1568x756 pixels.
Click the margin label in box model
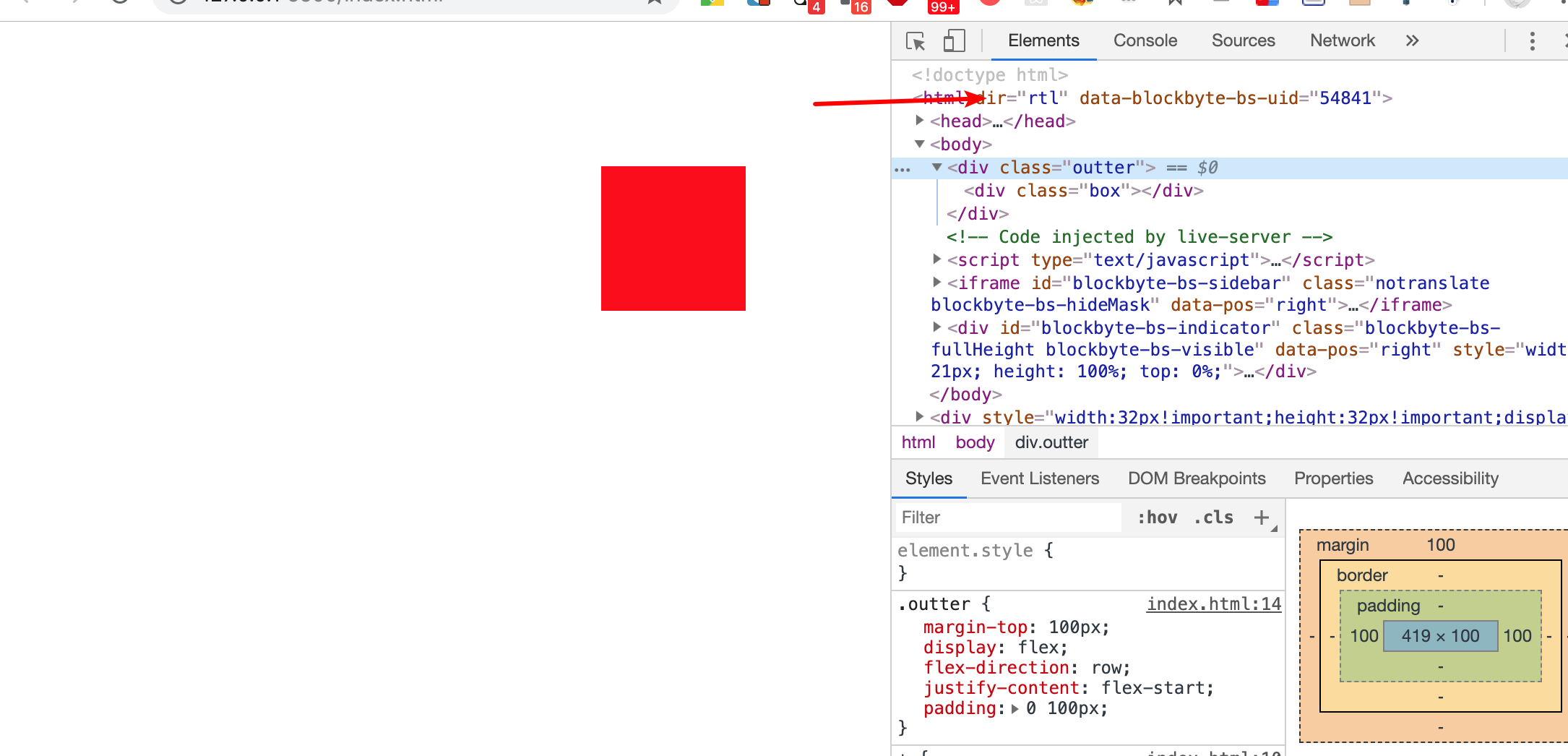pyautogui.click(x=1342, y=545)
